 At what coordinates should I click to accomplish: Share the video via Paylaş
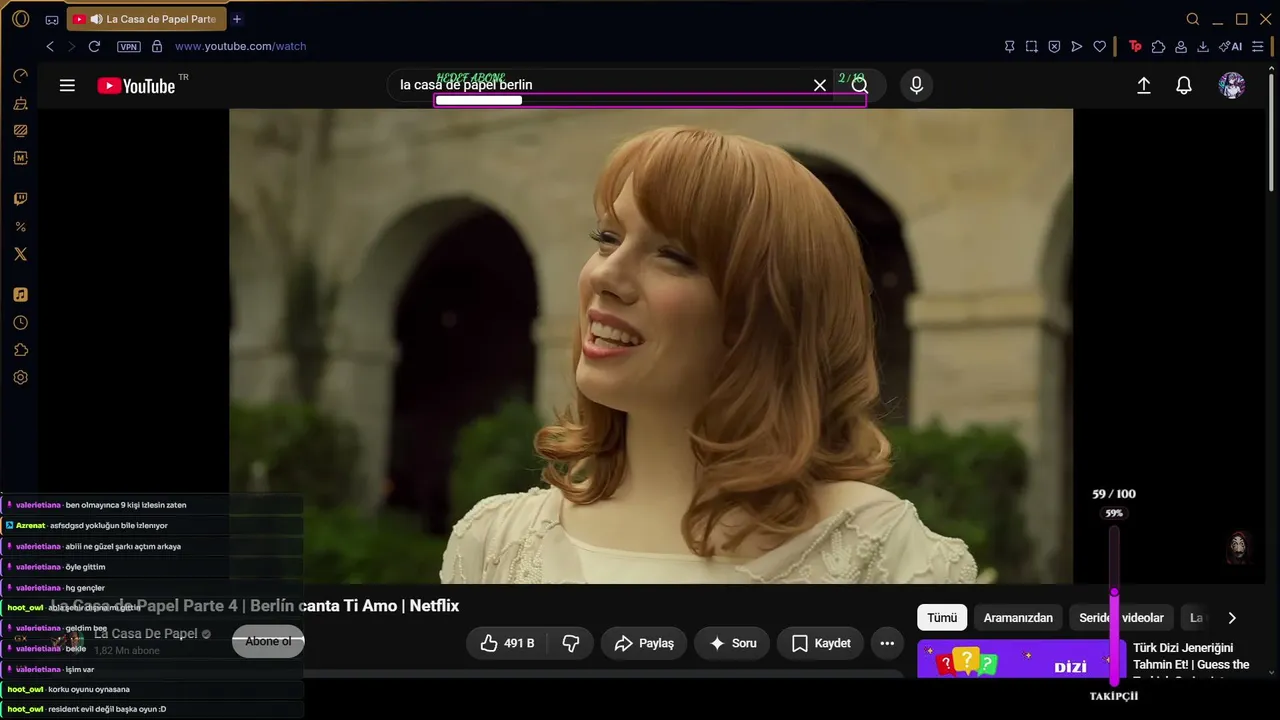pos(644,643)
